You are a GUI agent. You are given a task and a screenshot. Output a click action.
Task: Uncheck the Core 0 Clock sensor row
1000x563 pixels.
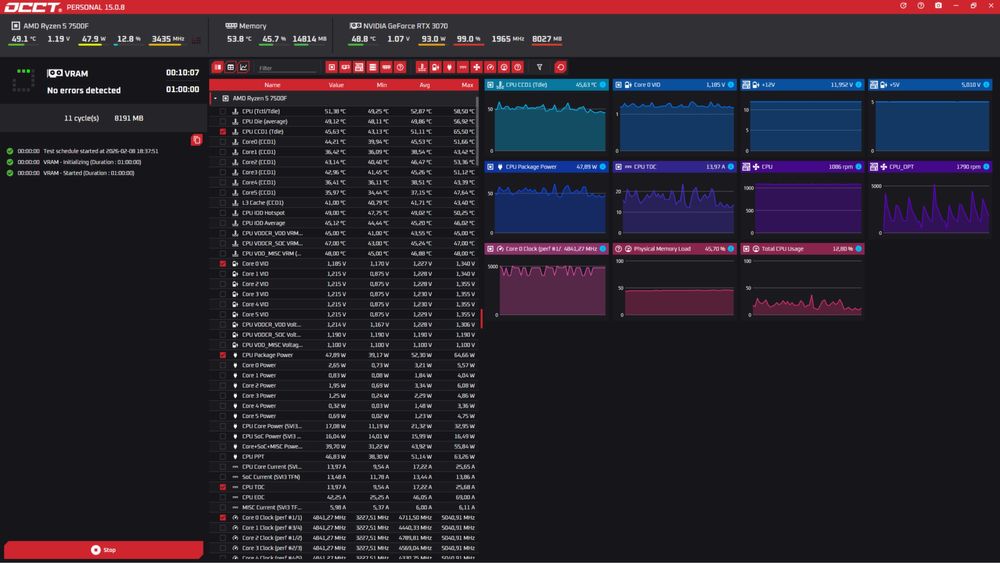[x=223, y=518]
